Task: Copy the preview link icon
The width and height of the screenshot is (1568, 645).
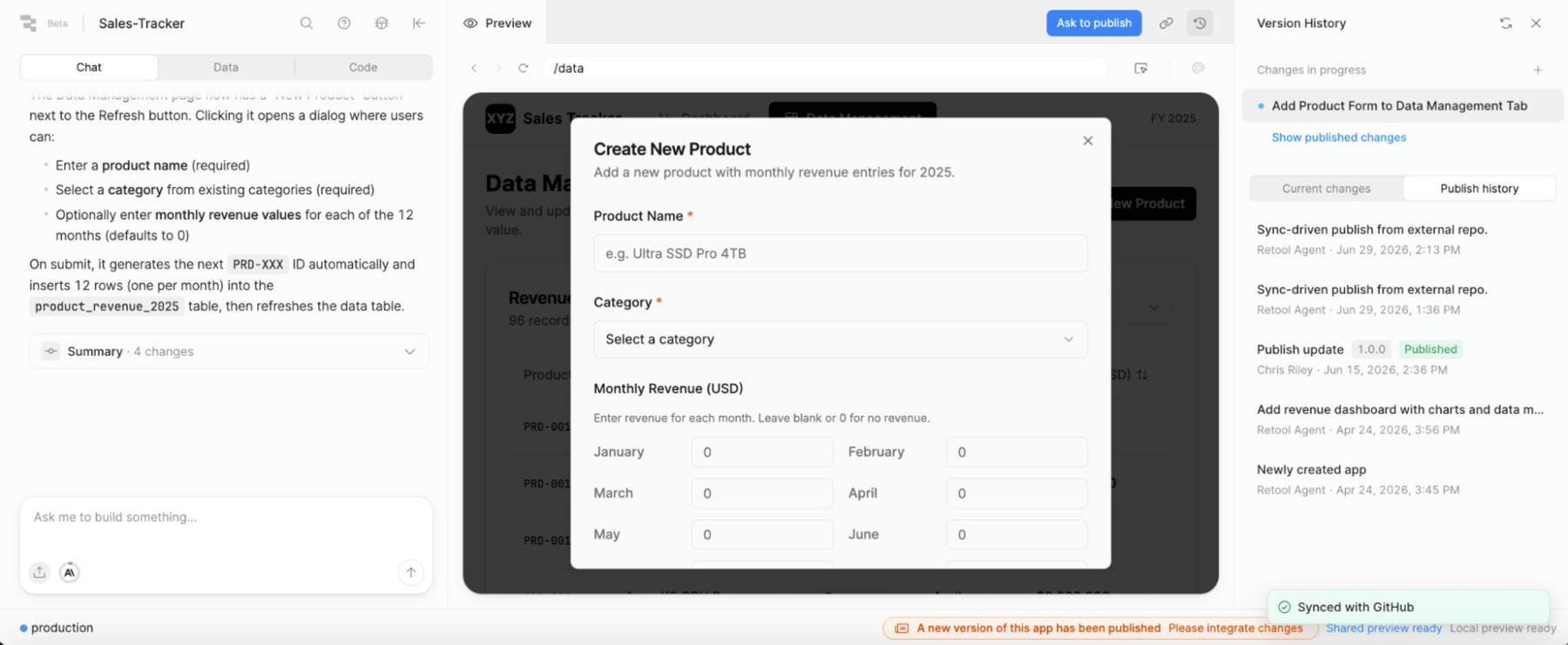Action: (1166, 24)
